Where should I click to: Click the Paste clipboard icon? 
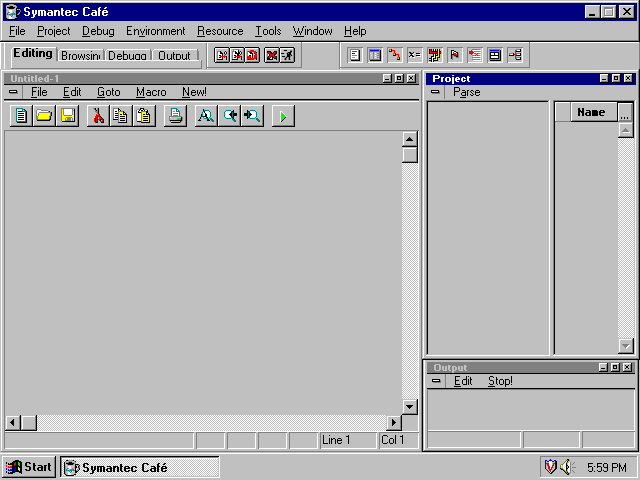144,116
